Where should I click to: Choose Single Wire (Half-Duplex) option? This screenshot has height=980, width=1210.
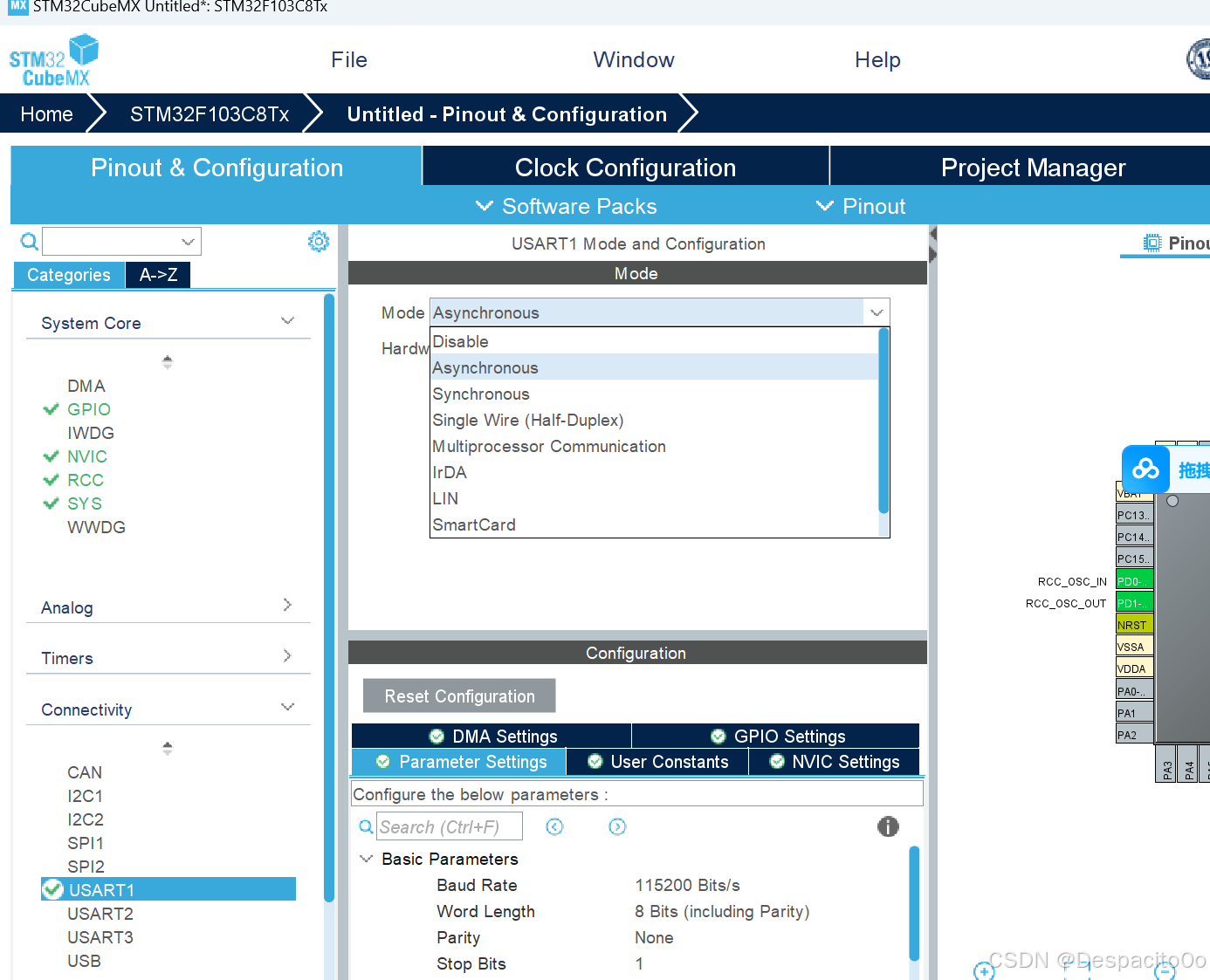655,420
